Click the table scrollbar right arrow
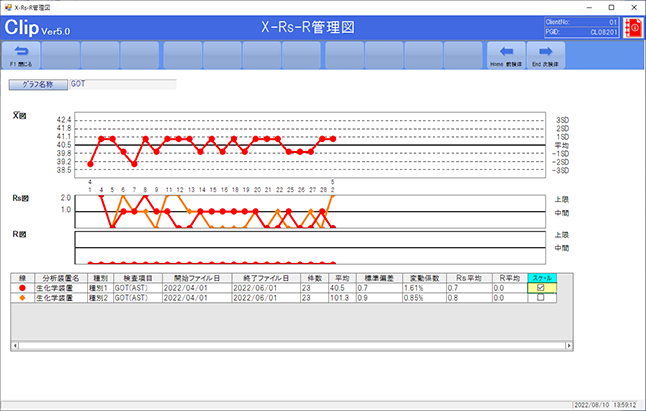The image size is (646, 411). [x=569, y=346]
